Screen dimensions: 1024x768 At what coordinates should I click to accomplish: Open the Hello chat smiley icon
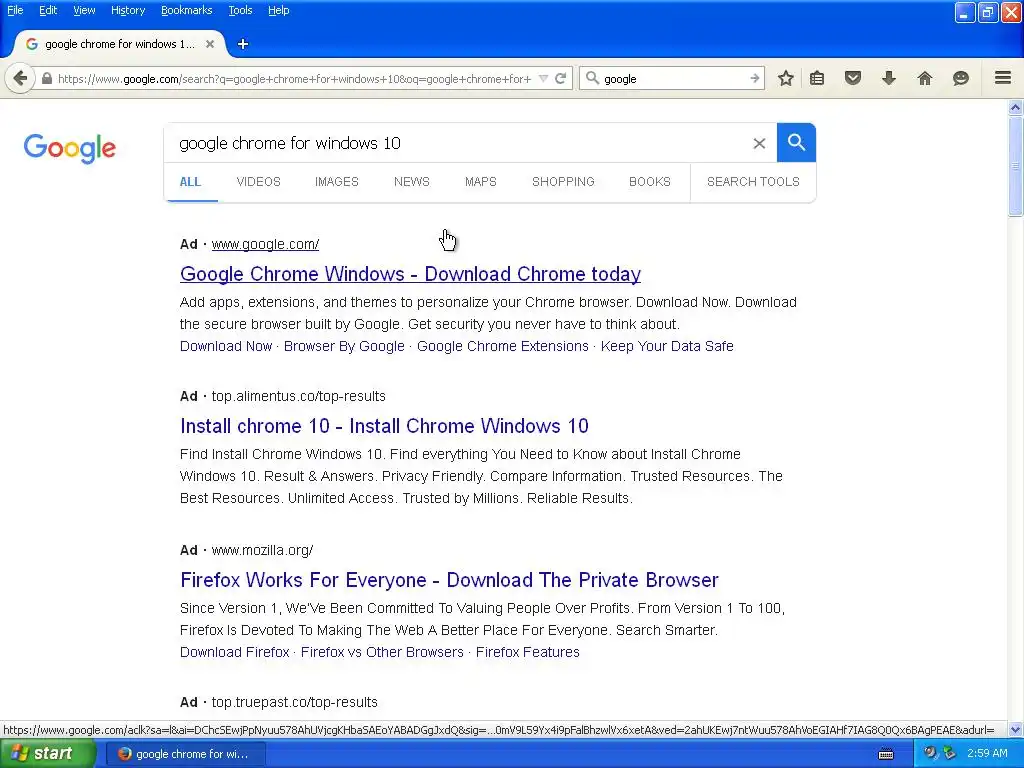pyautogui.click(x=961, y=78)
